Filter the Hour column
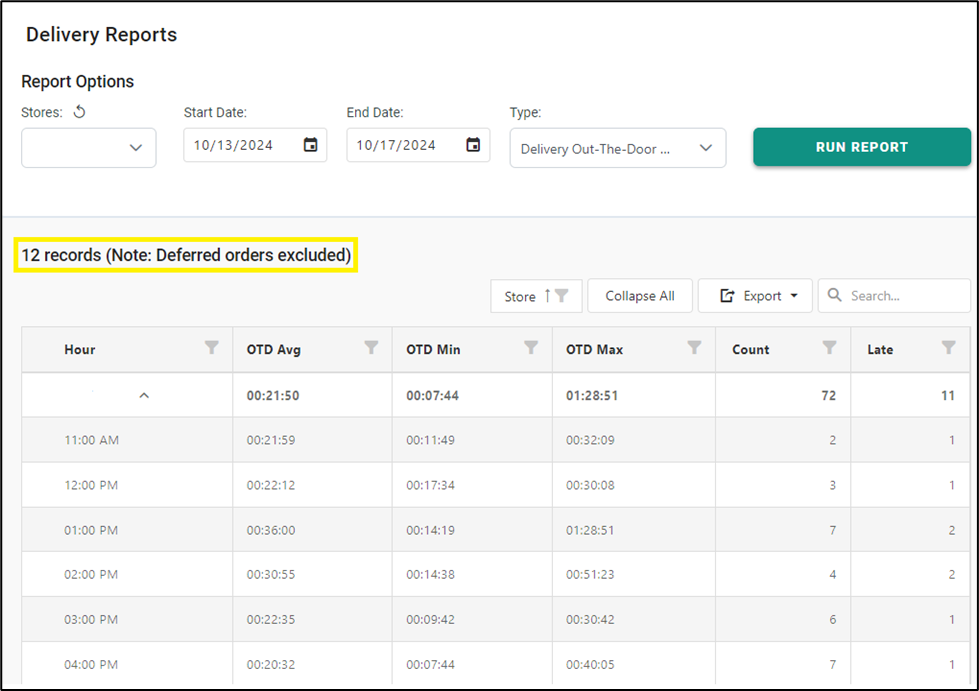This screenshot has height=691, width=979. [212, 348]
